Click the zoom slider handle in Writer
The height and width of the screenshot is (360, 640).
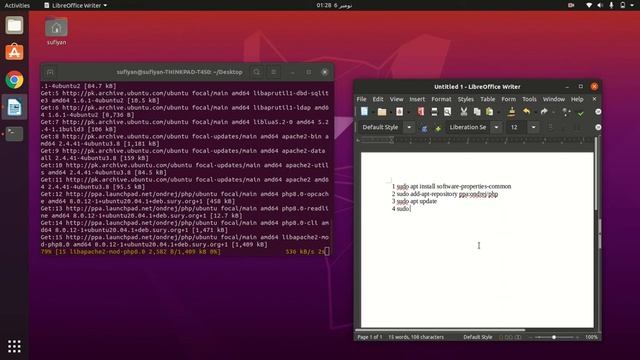click(554, 337)
